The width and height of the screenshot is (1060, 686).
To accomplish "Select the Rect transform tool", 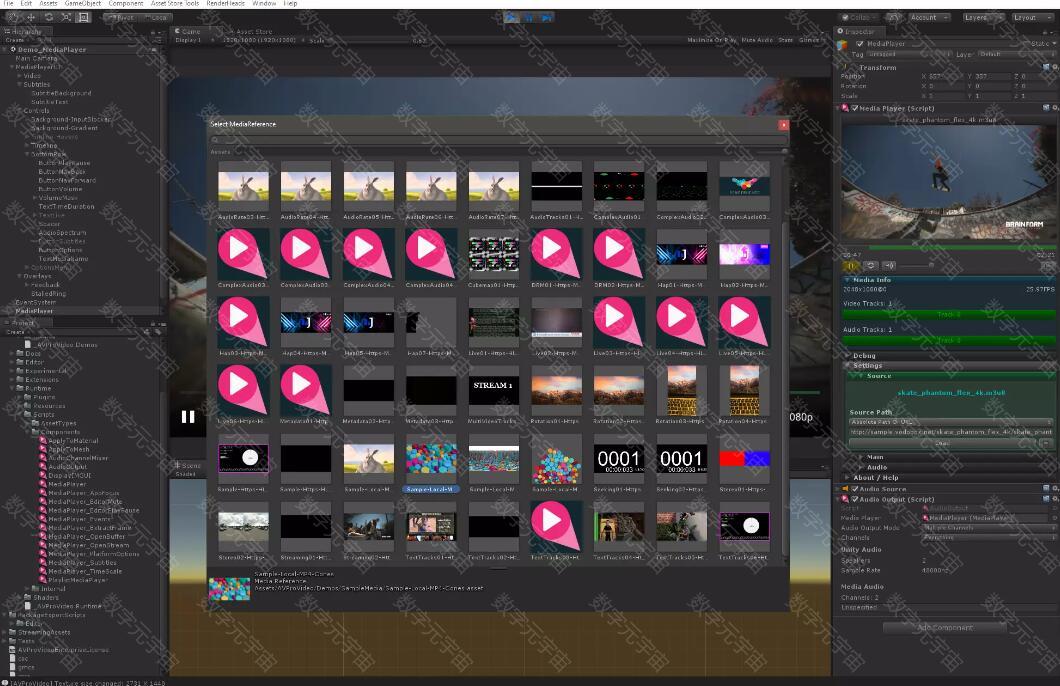I will tap(83, 17).
